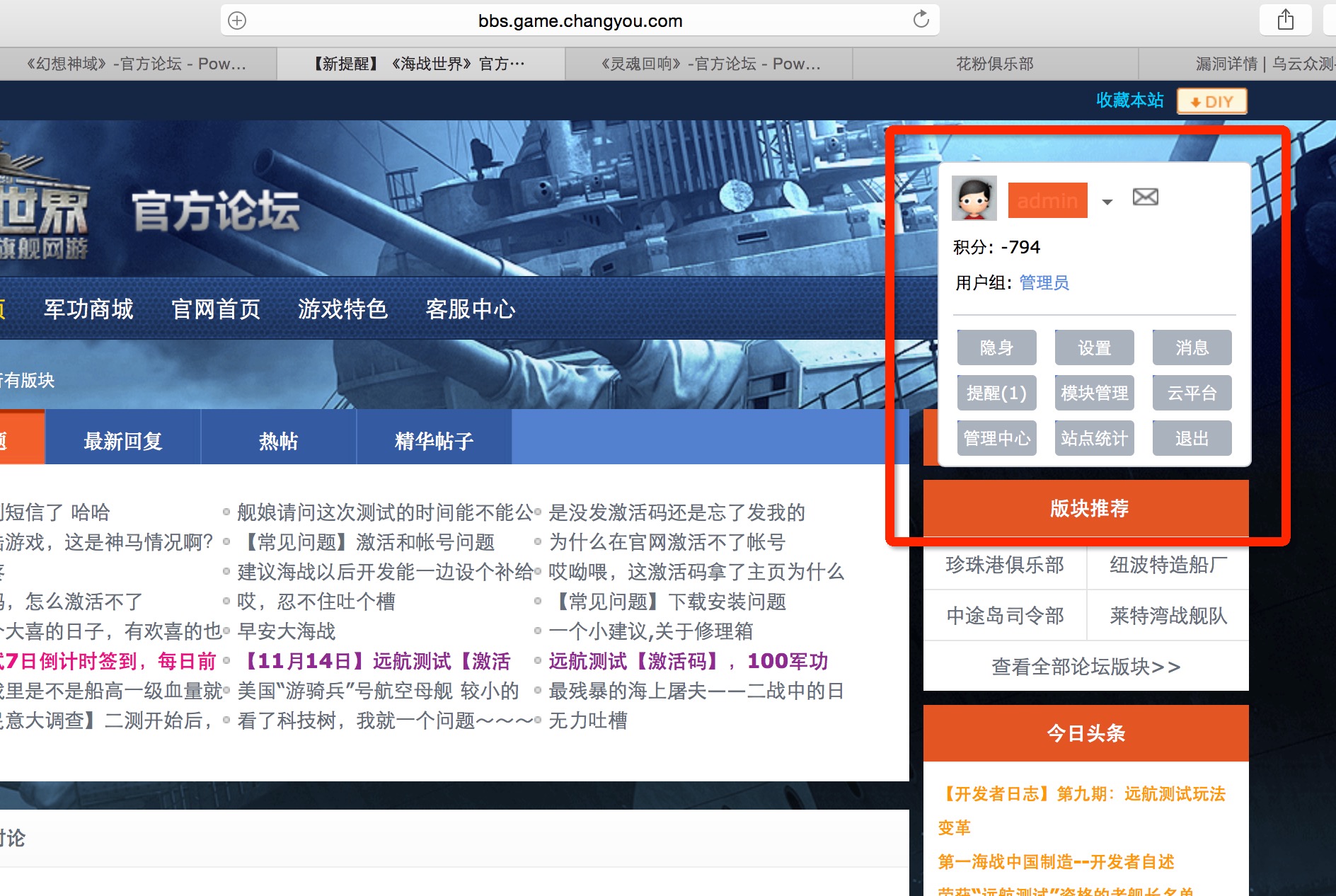Expand the dropdown arrow next to admin
The image size is (1336, 896).
point(1107,202)
